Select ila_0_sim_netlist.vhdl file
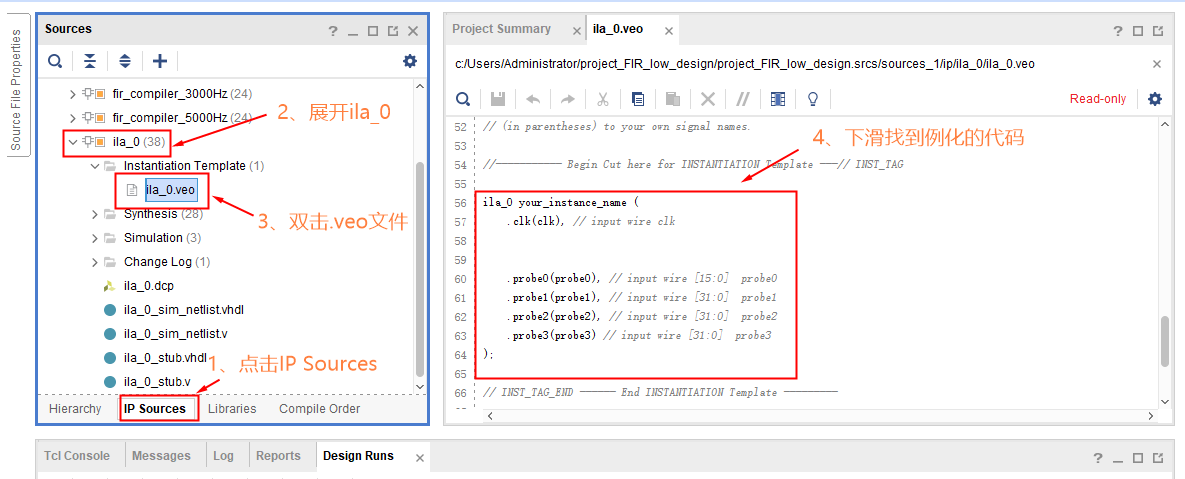This screenshot has height=479, width=1185. pyautogui.click(x=184, y=311)
